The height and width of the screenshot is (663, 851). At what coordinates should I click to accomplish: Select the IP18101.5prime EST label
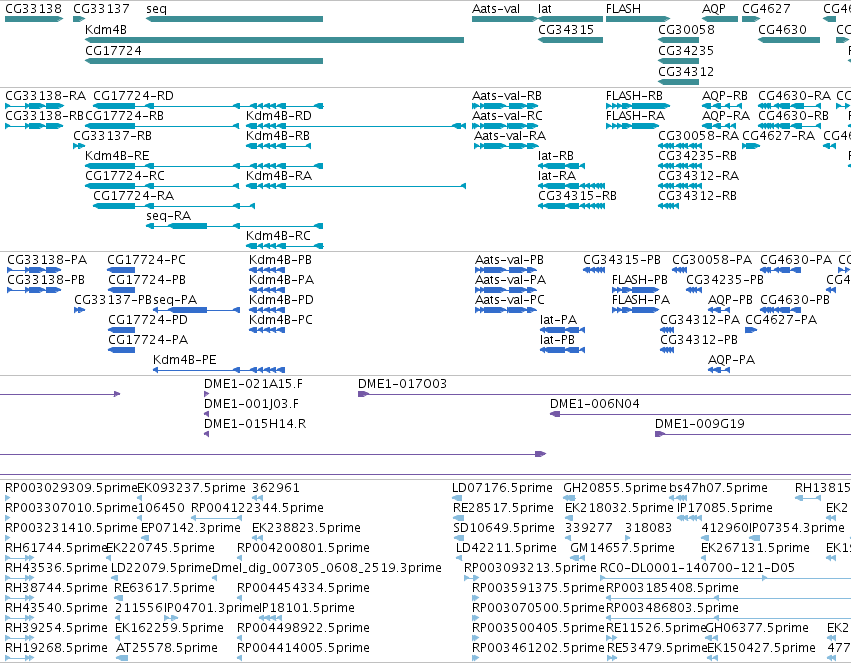click(307, 608)
